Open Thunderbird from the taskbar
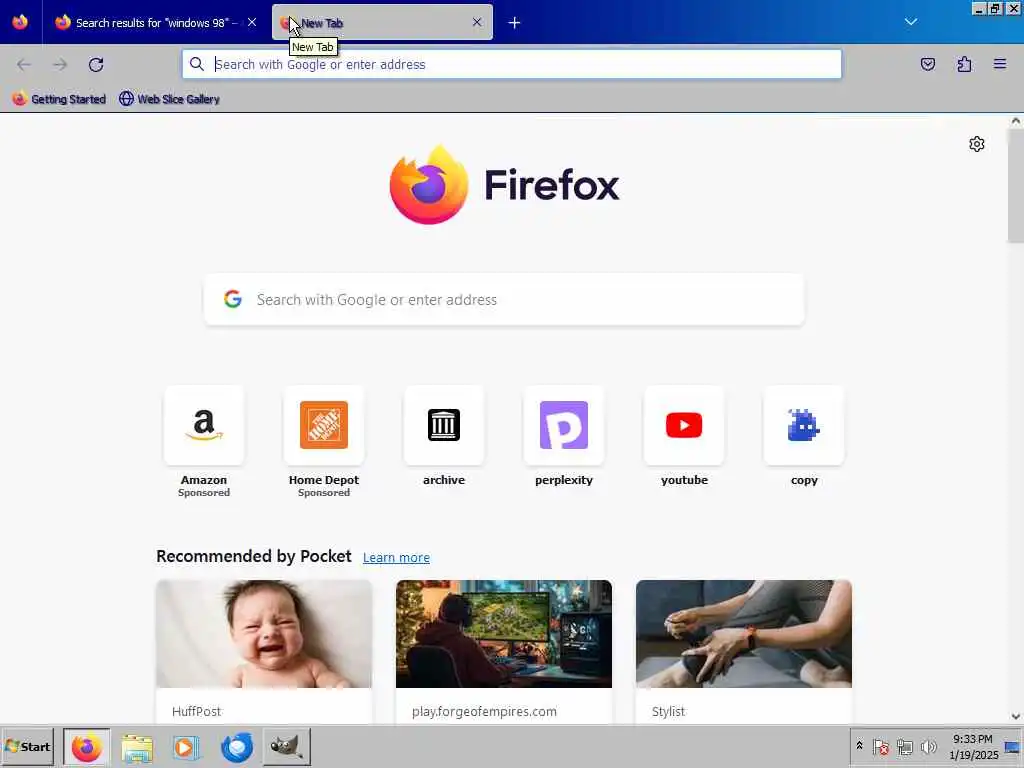Screen dimensions: 1024x768 236,746
